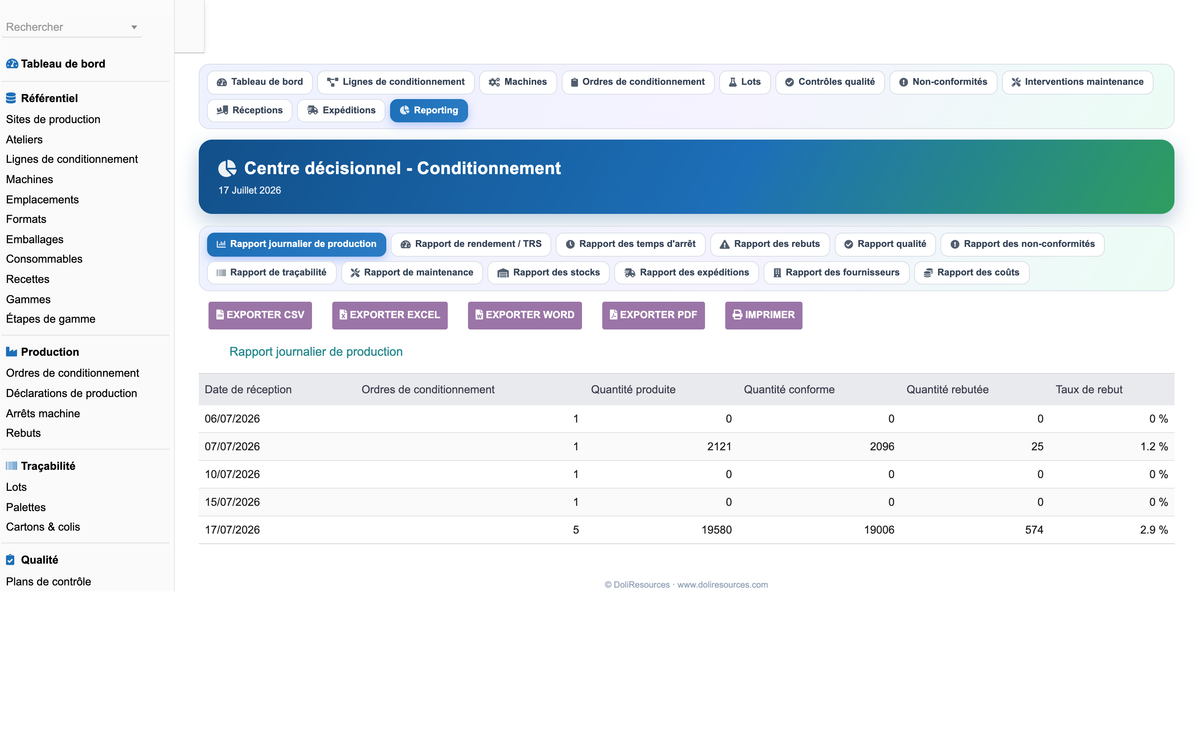Click the Taux de rebut column header

1089,389
